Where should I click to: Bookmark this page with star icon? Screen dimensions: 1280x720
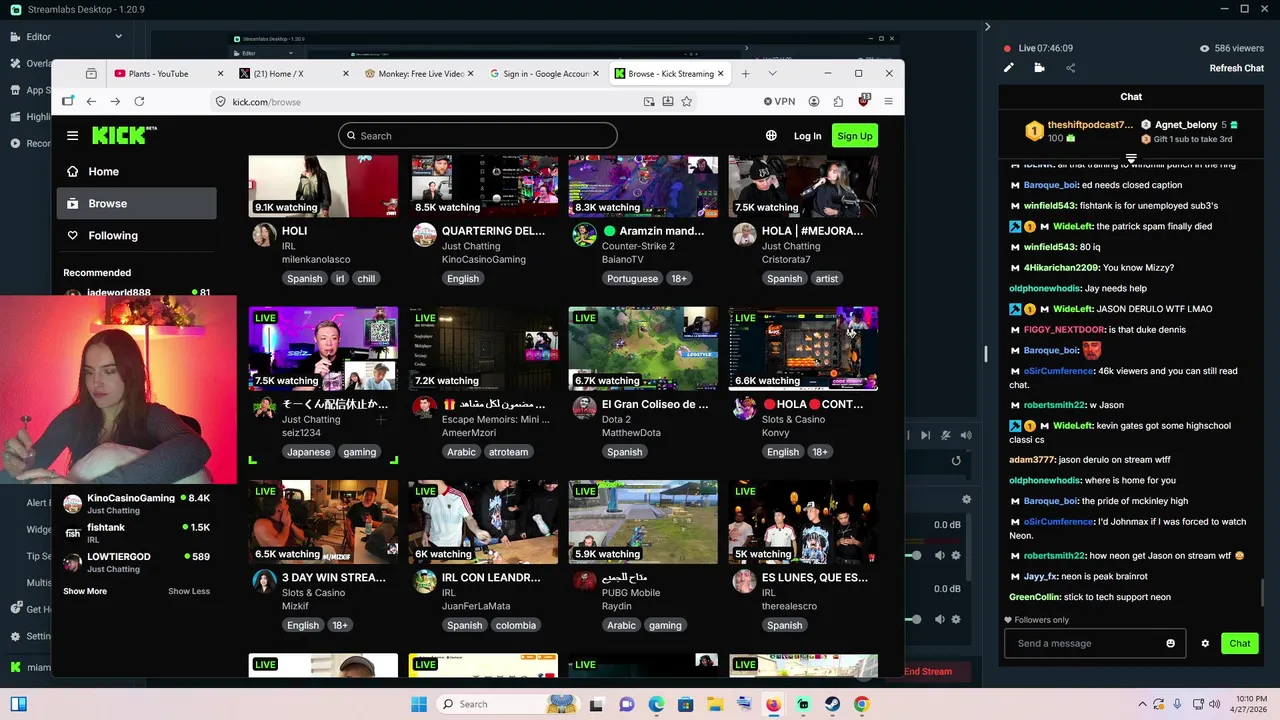click(x=686, y=101)
